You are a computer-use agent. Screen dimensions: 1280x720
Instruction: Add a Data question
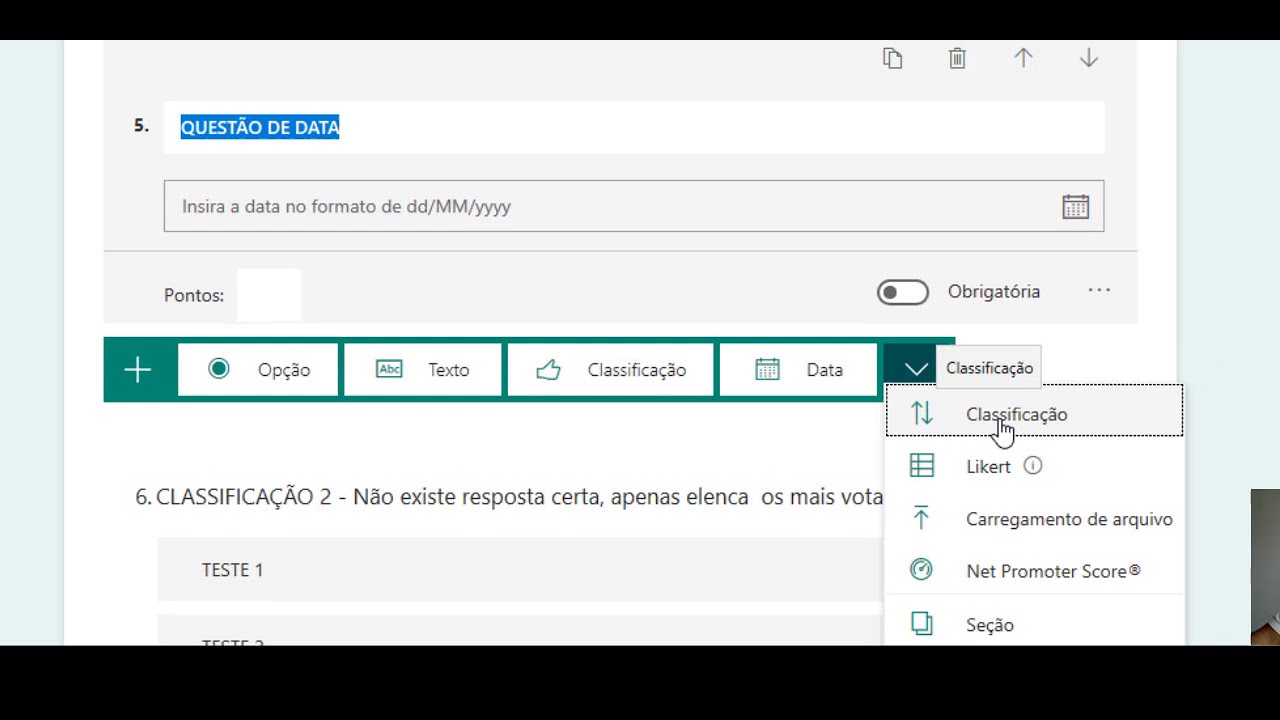(x=798, y=370)
